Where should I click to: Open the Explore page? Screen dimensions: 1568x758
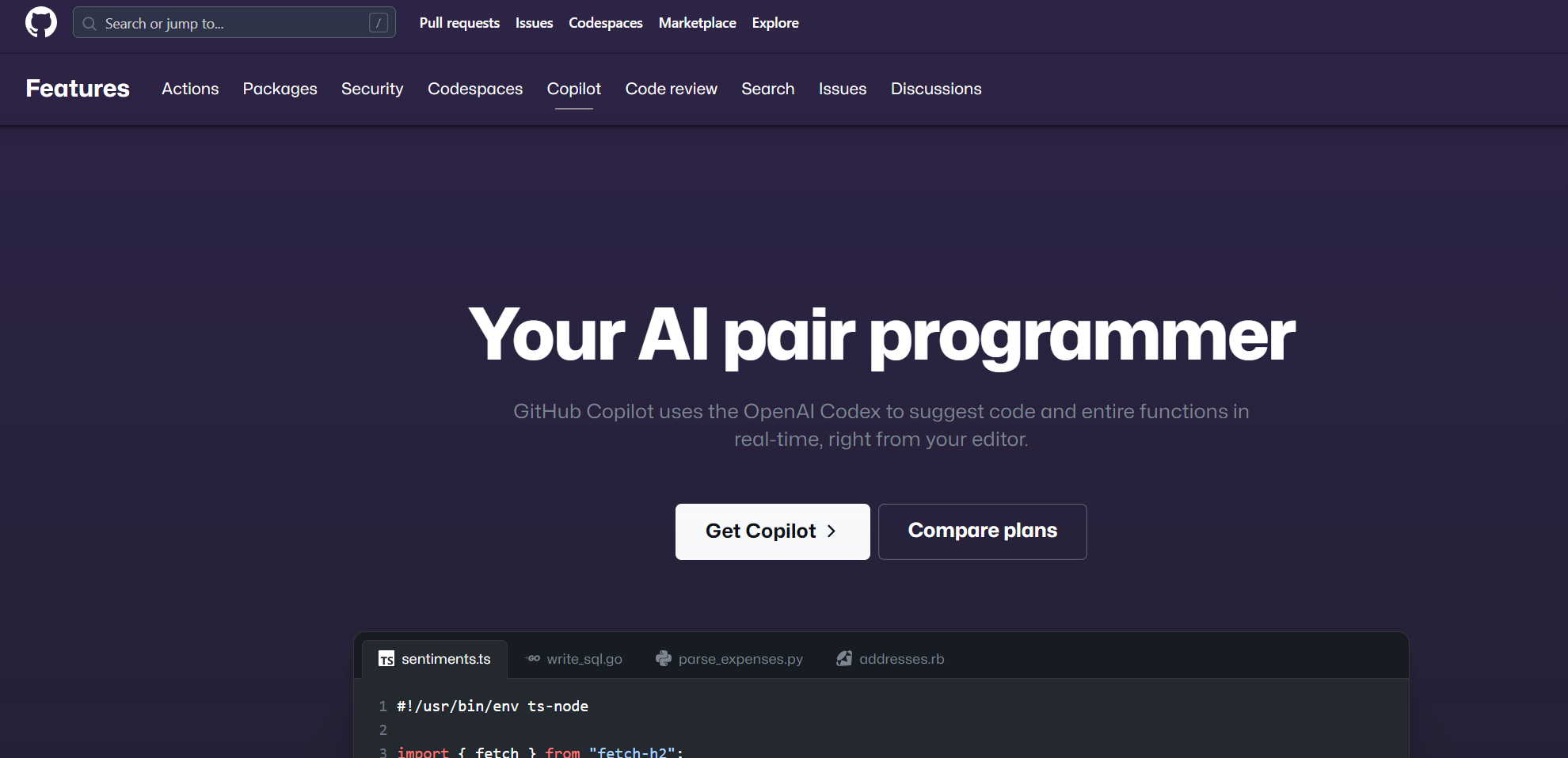tap(775, 23)
